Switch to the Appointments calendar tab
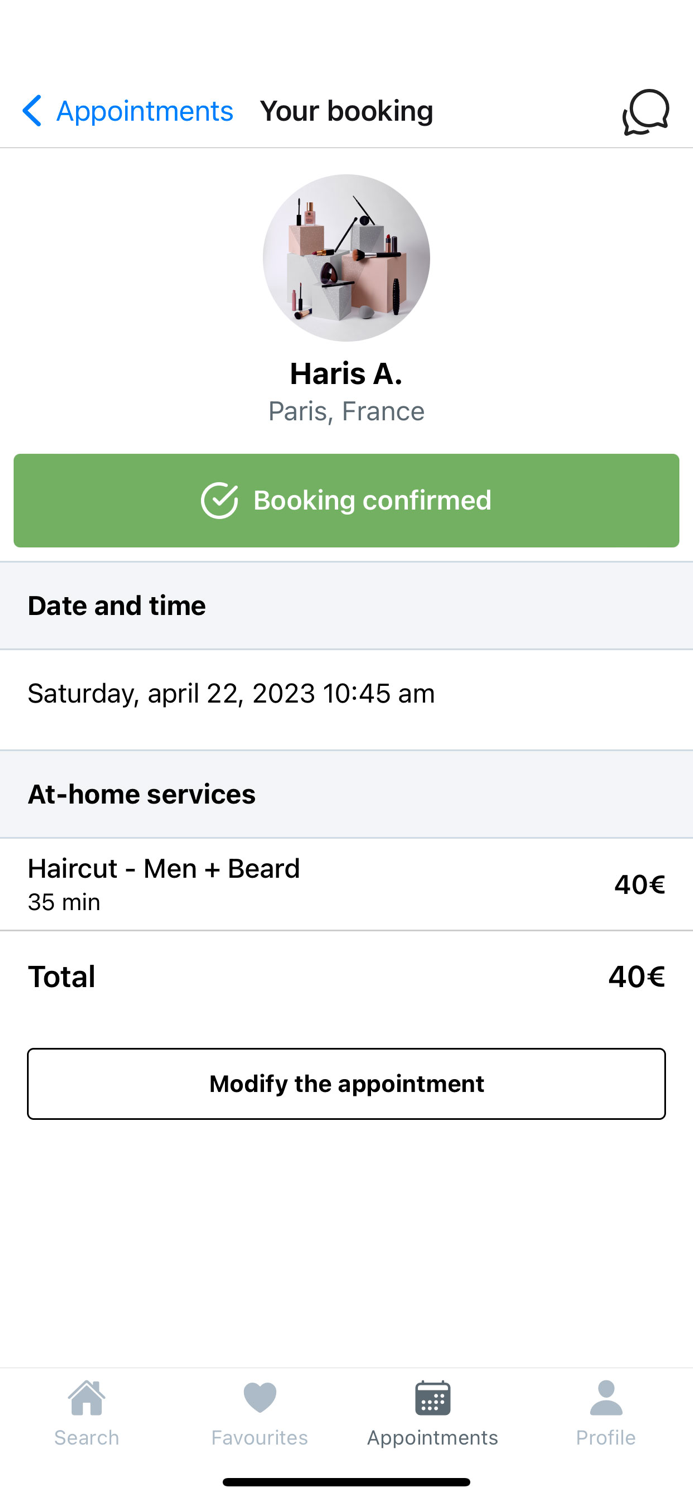Viewport: 693px width, 1500px height. click(432, 1398)
